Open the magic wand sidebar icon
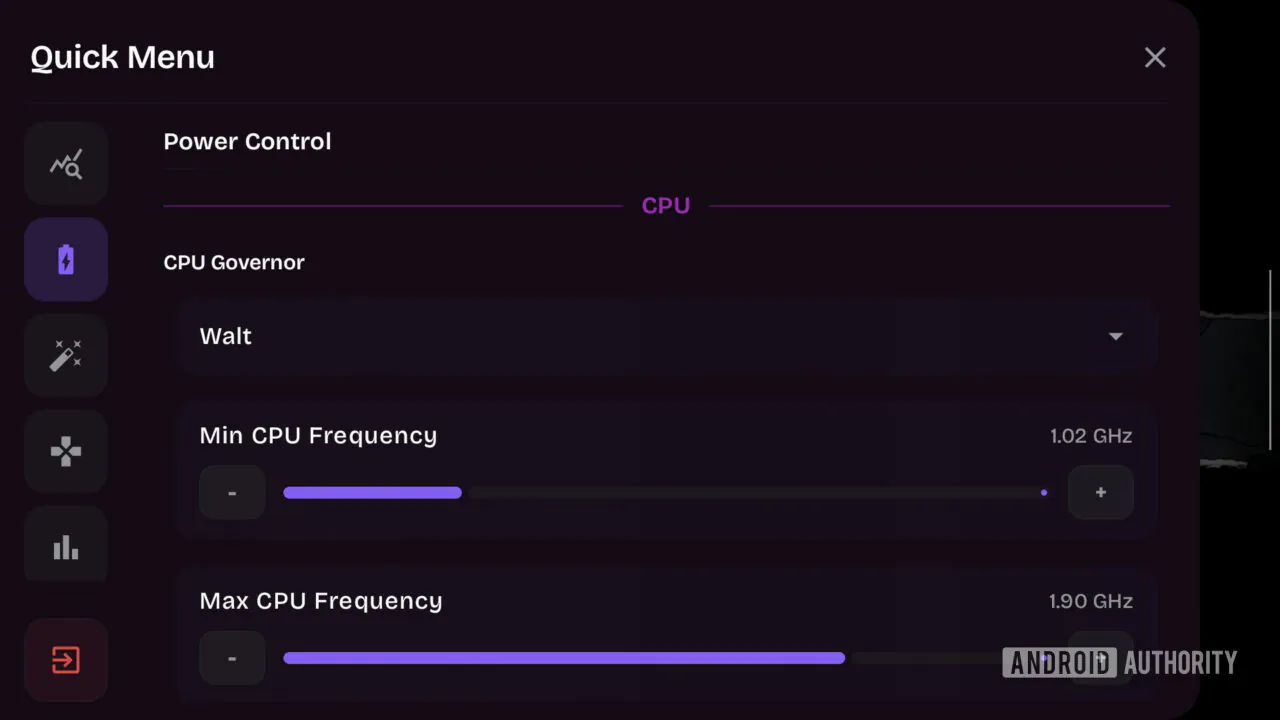This screenshot has width=1280, height=720. (x=66, y=356)
